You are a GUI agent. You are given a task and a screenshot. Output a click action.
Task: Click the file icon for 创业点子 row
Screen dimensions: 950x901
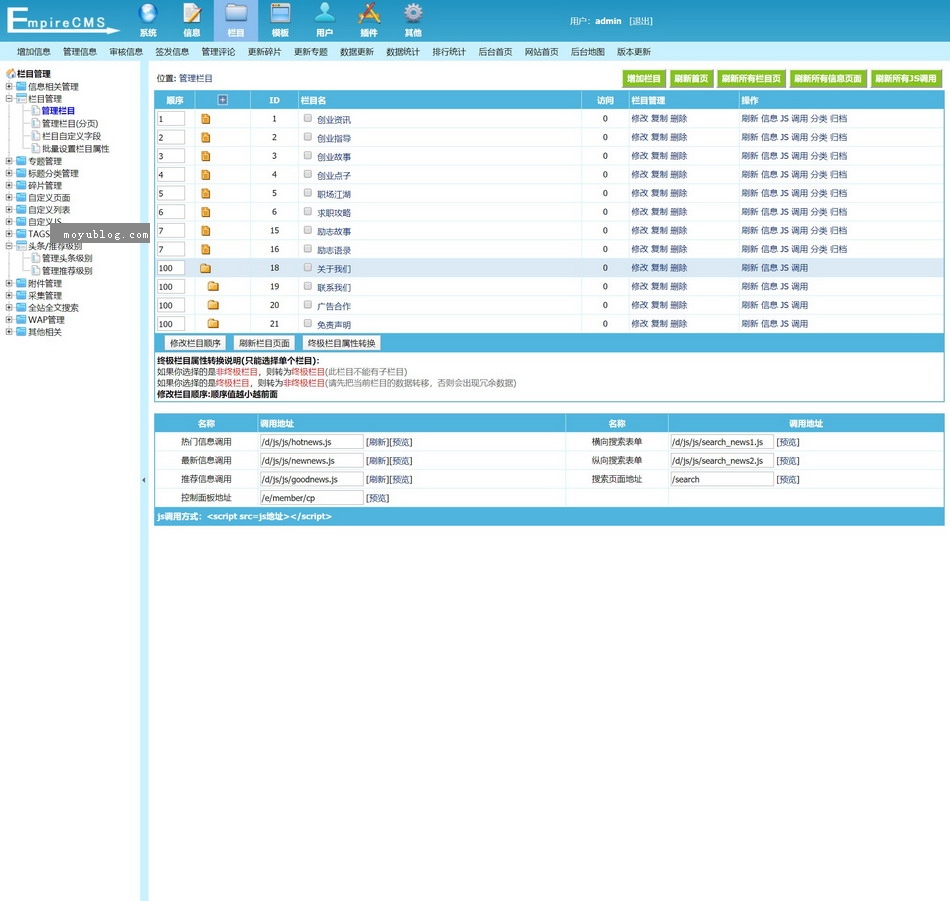[206, 175]
